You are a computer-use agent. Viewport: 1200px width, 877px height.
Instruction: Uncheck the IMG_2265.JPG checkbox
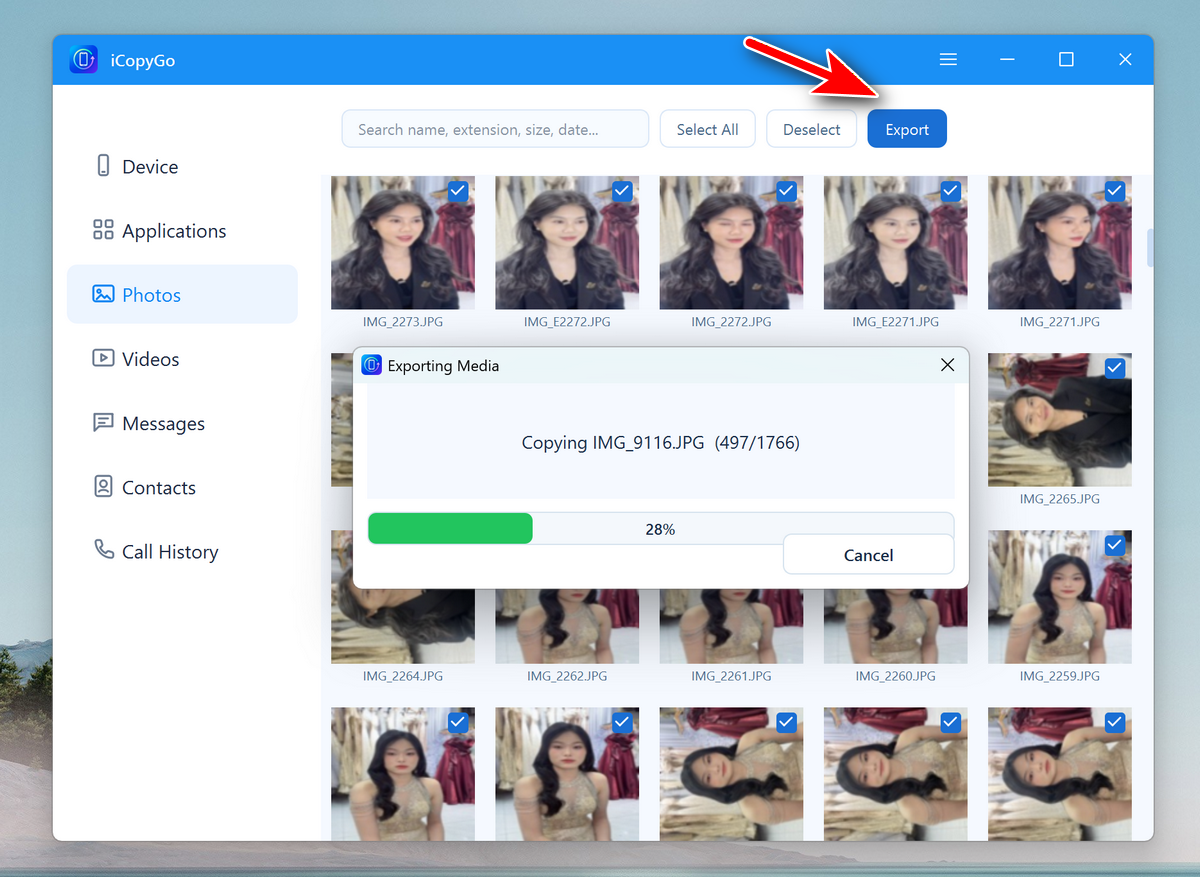point(1115,368)
